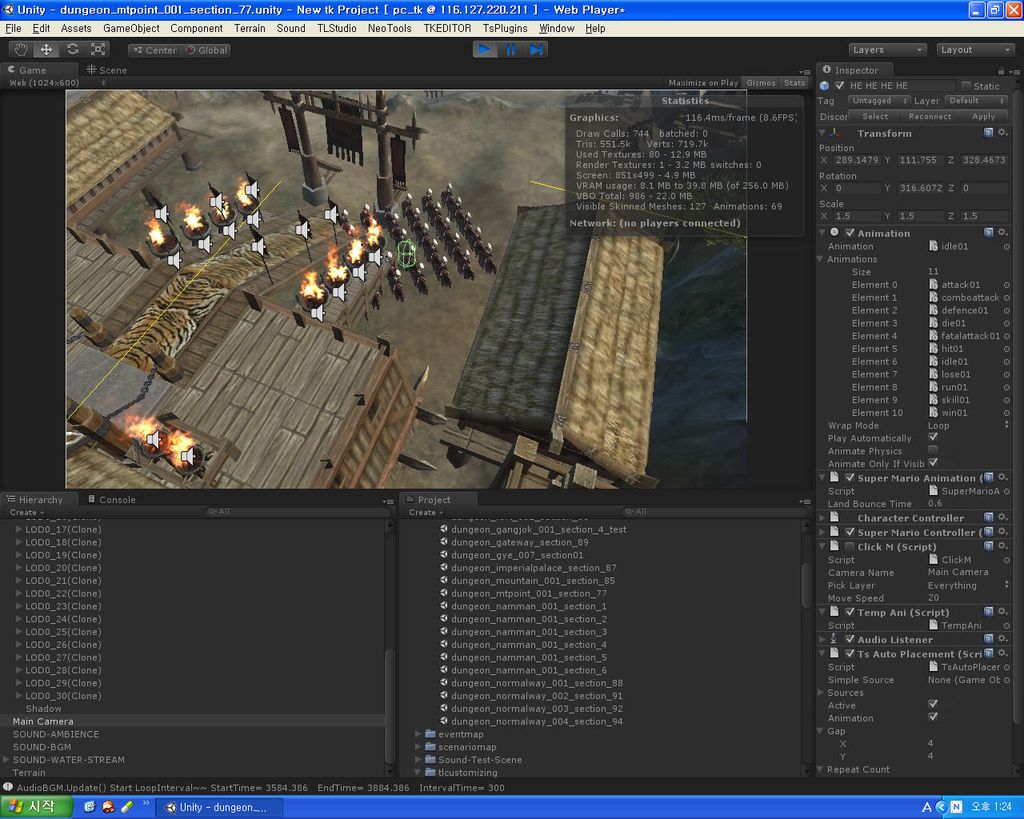Open Pick Layer dropdown showing Everything
The height and width of the screenshot is (819, 1024).
(968, 585)
